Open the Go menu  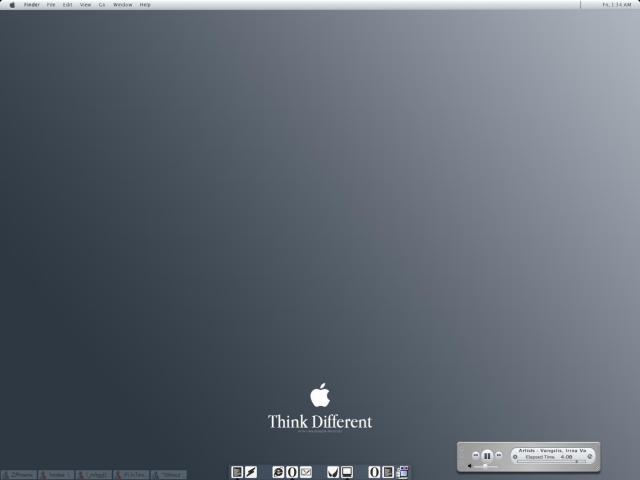pos(102,5)
